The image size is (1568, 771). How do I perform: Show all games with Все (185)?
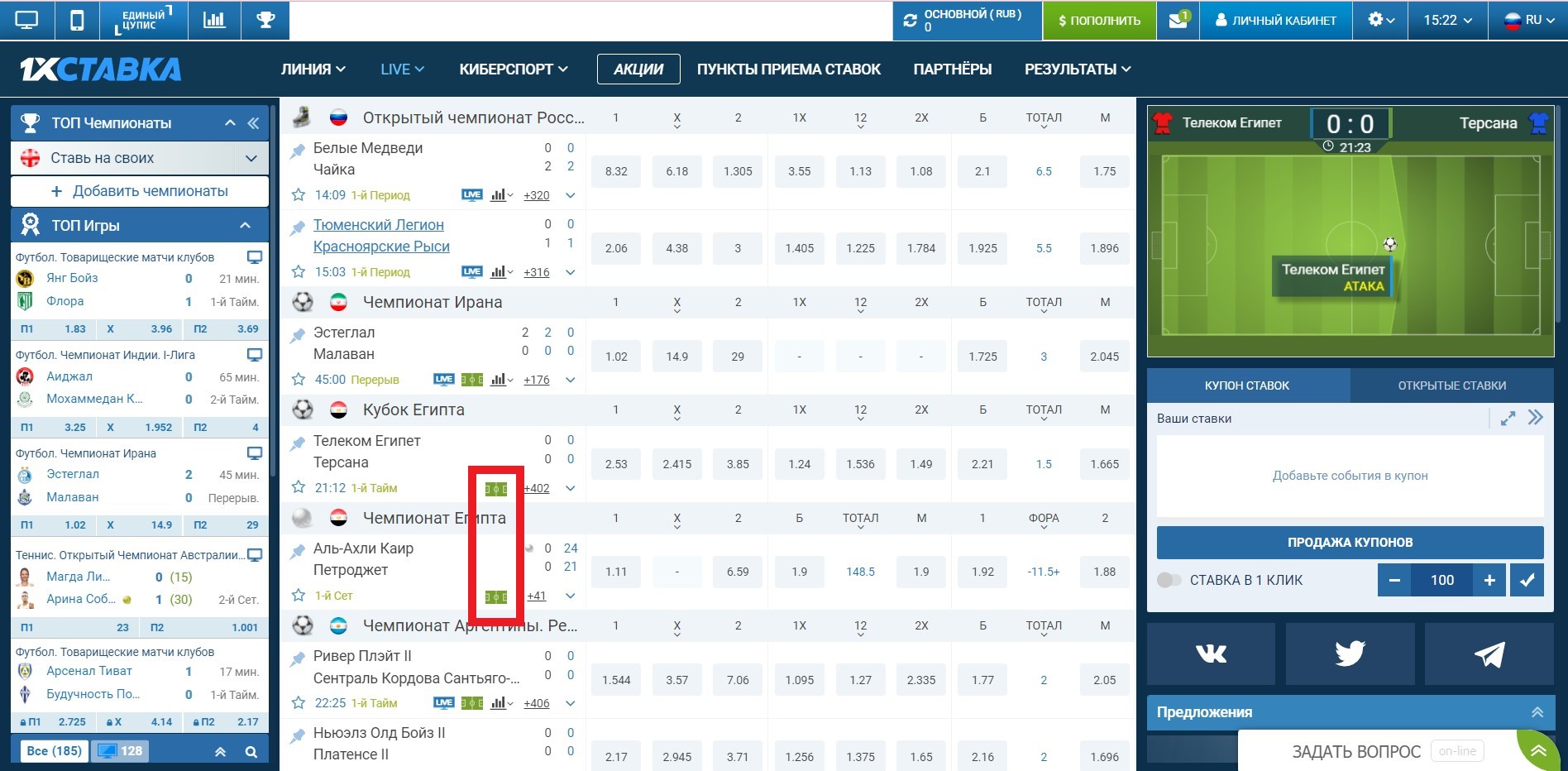pyautogui.click(x=55, y=751)
